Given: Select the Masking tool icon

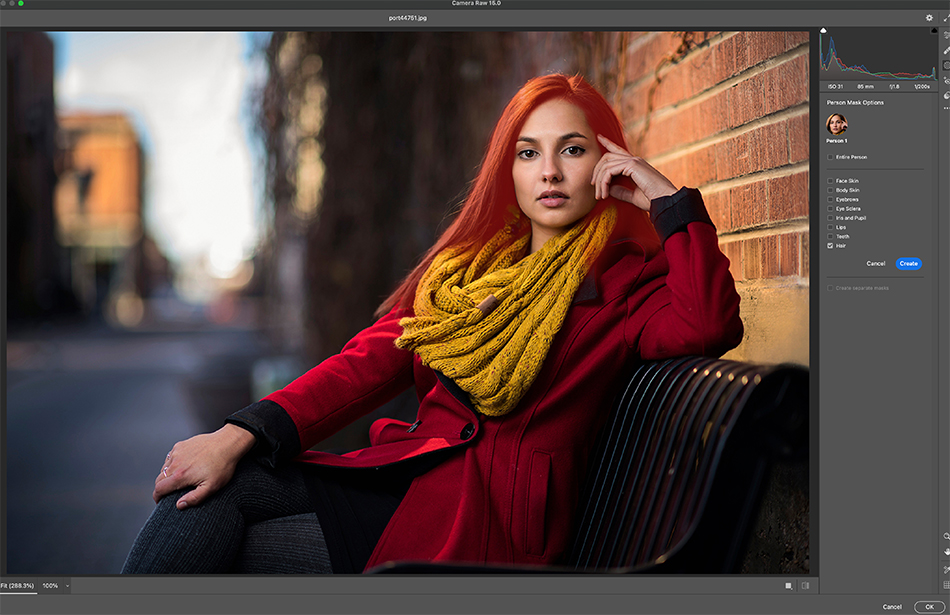Looking at the screenshot, I should pos(946,65).
